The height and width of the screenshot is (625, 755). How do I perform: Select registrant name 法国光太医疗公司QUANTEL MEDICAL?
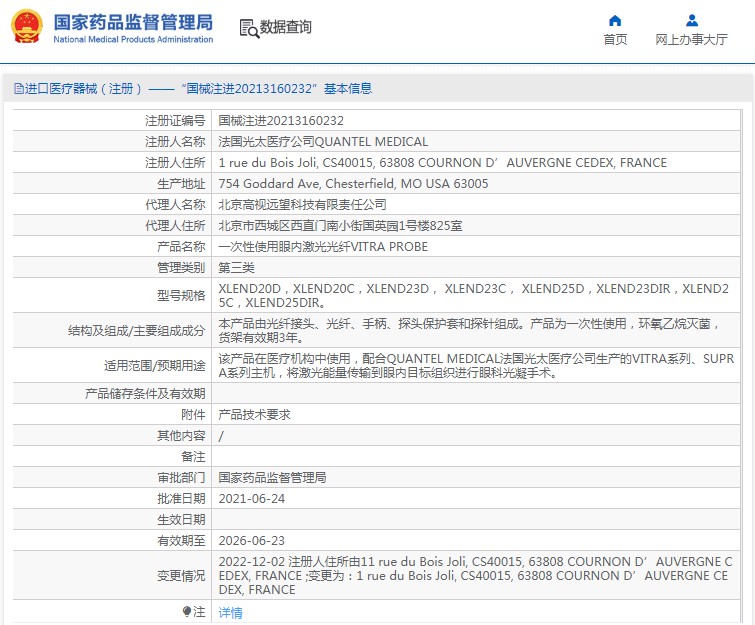click(x=323, y=142)
